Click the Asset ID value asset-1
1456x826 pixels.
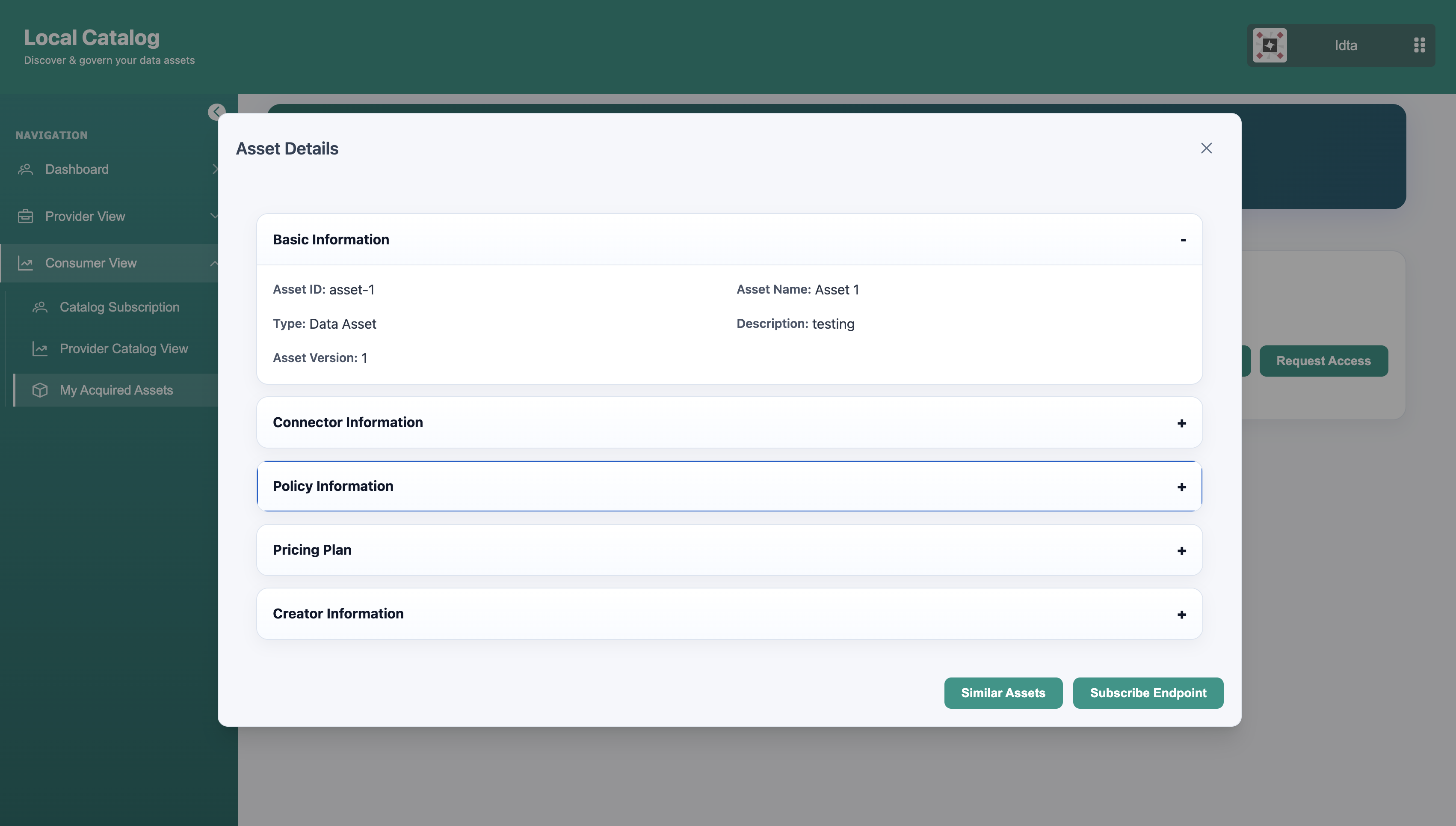pyautogui.click(x=352, y=290)
